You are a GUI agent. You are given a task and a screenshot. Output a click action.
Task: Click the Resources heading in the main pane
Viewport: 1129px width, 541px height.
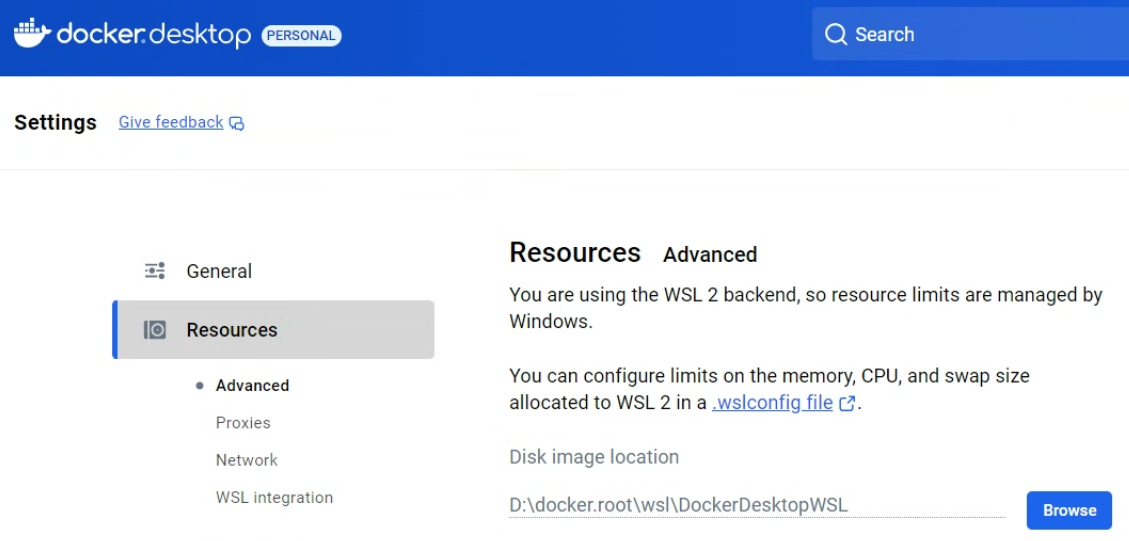575,253
